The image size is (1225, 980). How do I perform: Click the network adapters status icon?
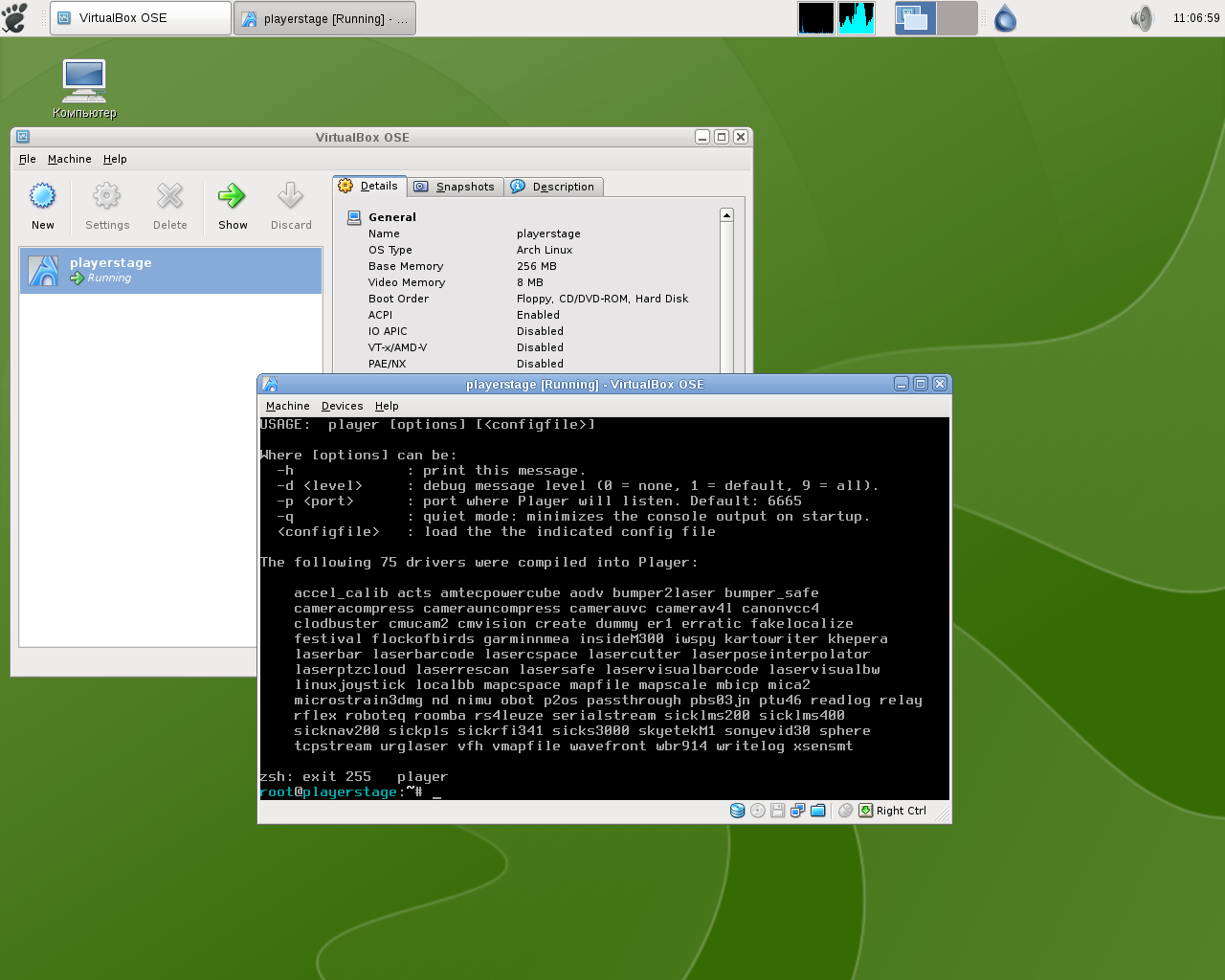click(x=797, y=811)
